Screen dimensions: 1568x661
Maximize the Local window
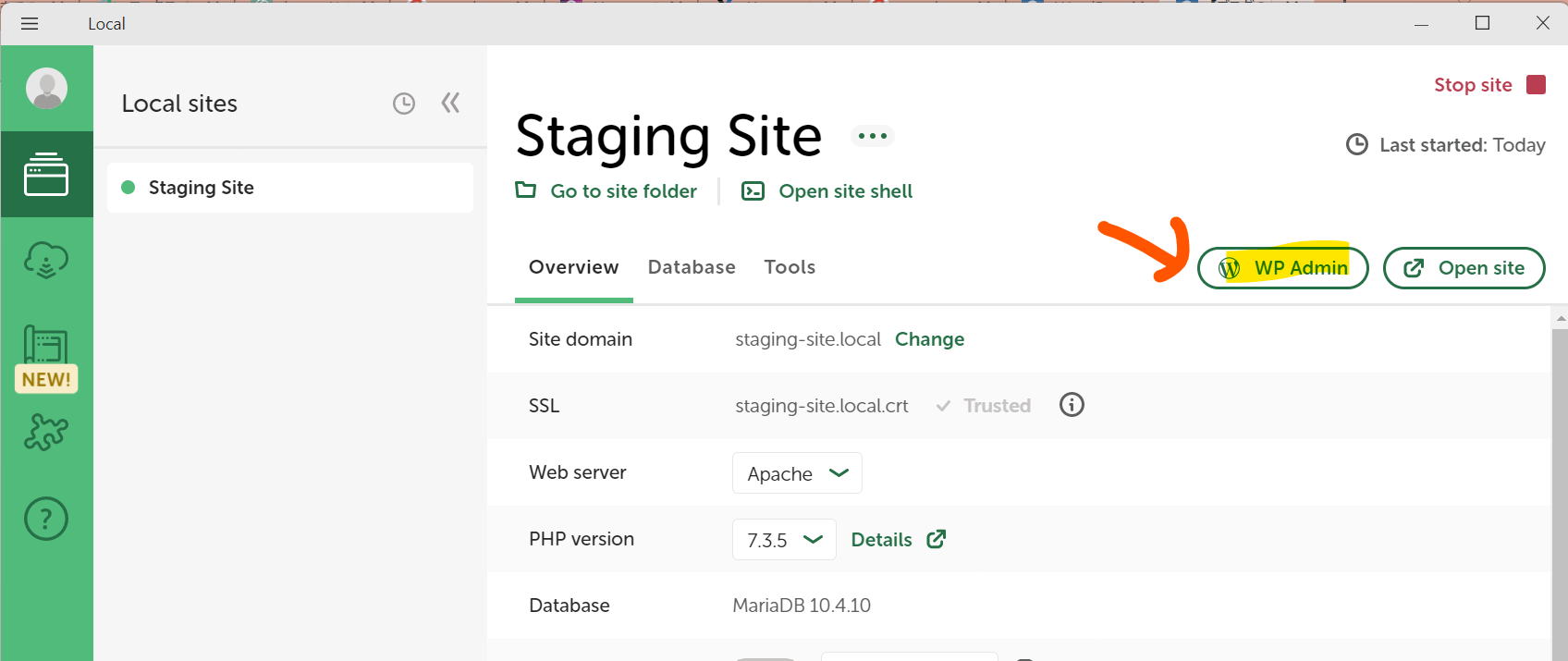tap(1482, 23)
